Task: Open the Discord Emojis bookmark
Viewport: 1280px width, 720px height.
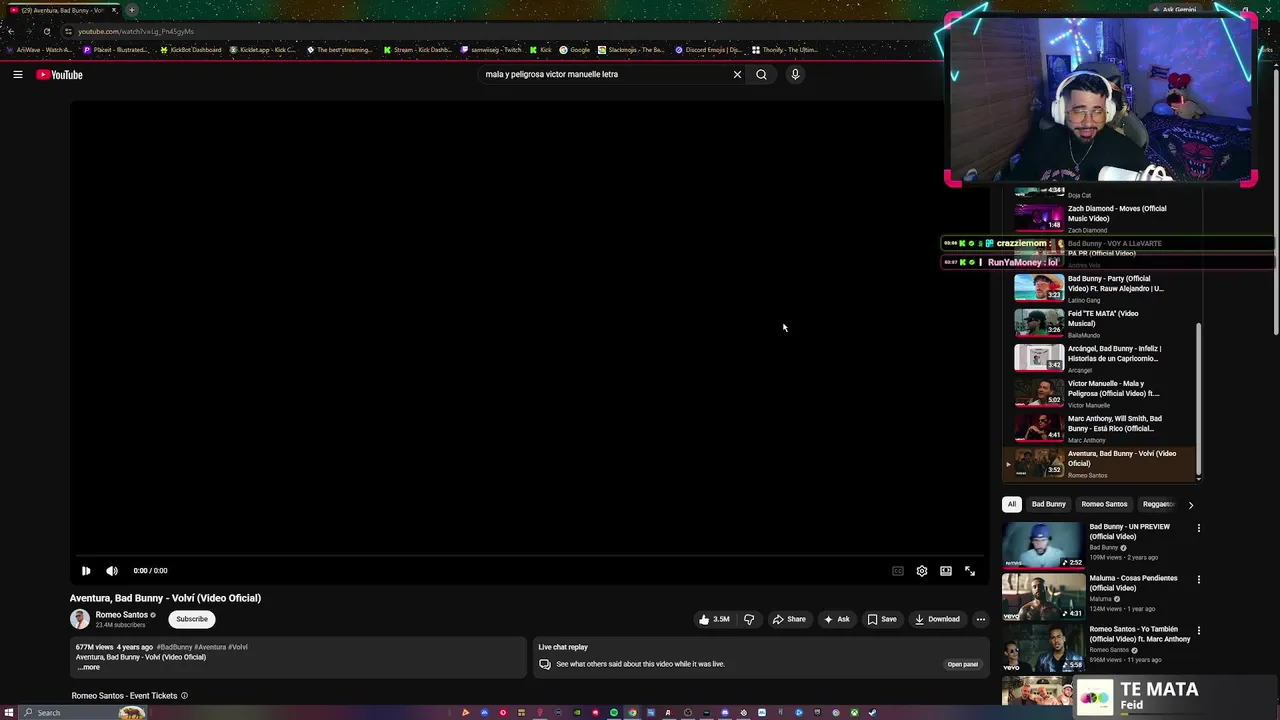Action: click(708, 50)
